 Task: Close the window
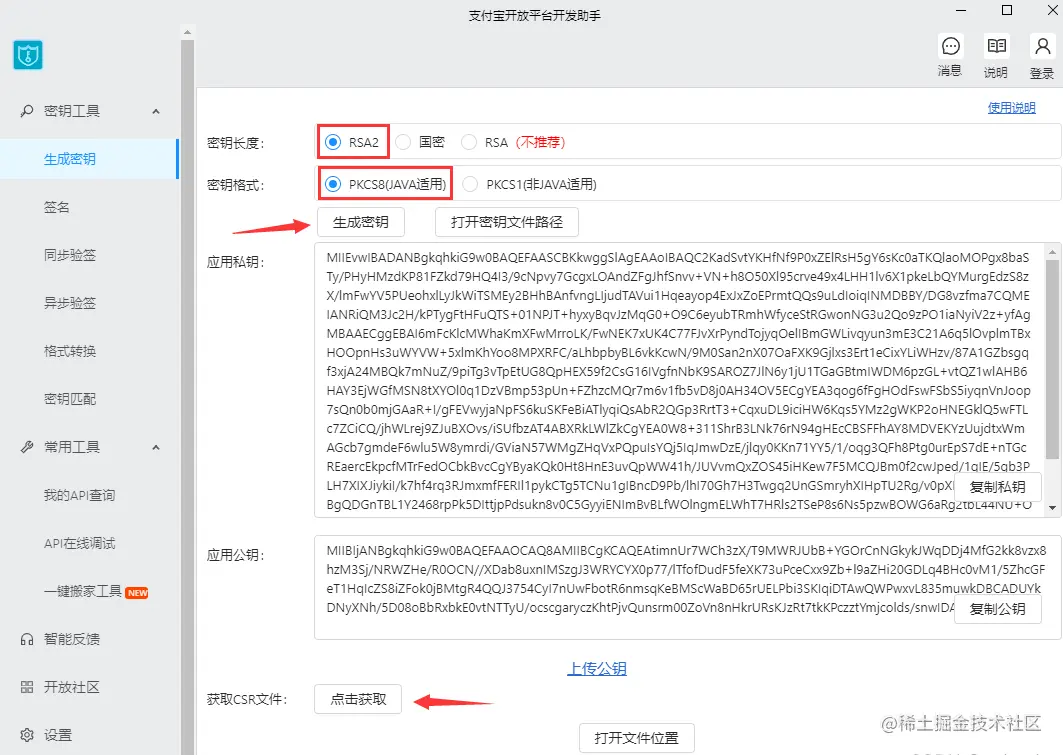coord(1054,10)
